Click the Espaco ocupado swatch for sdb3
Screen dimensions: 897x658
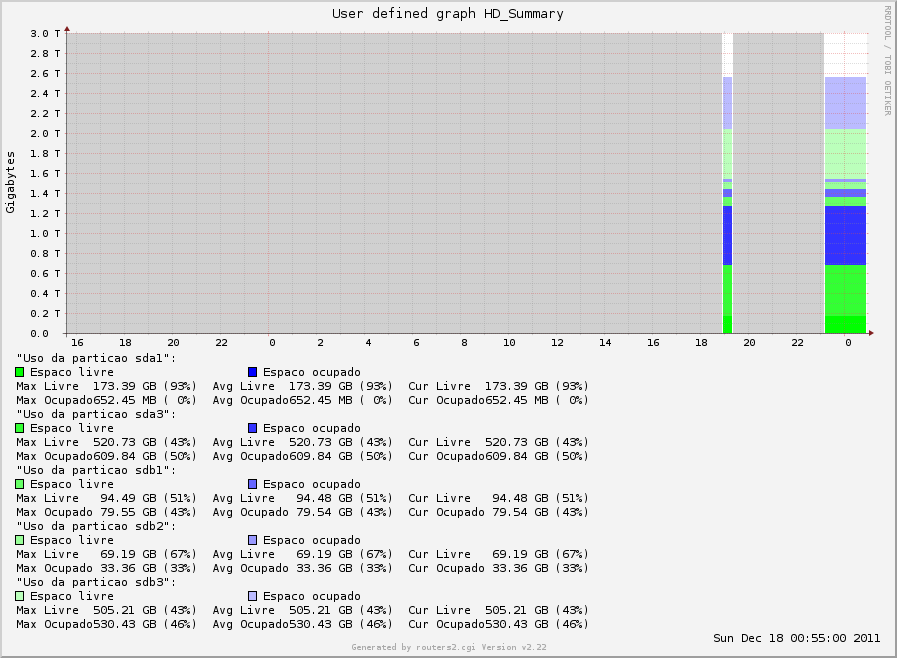(x=252, y=595)
